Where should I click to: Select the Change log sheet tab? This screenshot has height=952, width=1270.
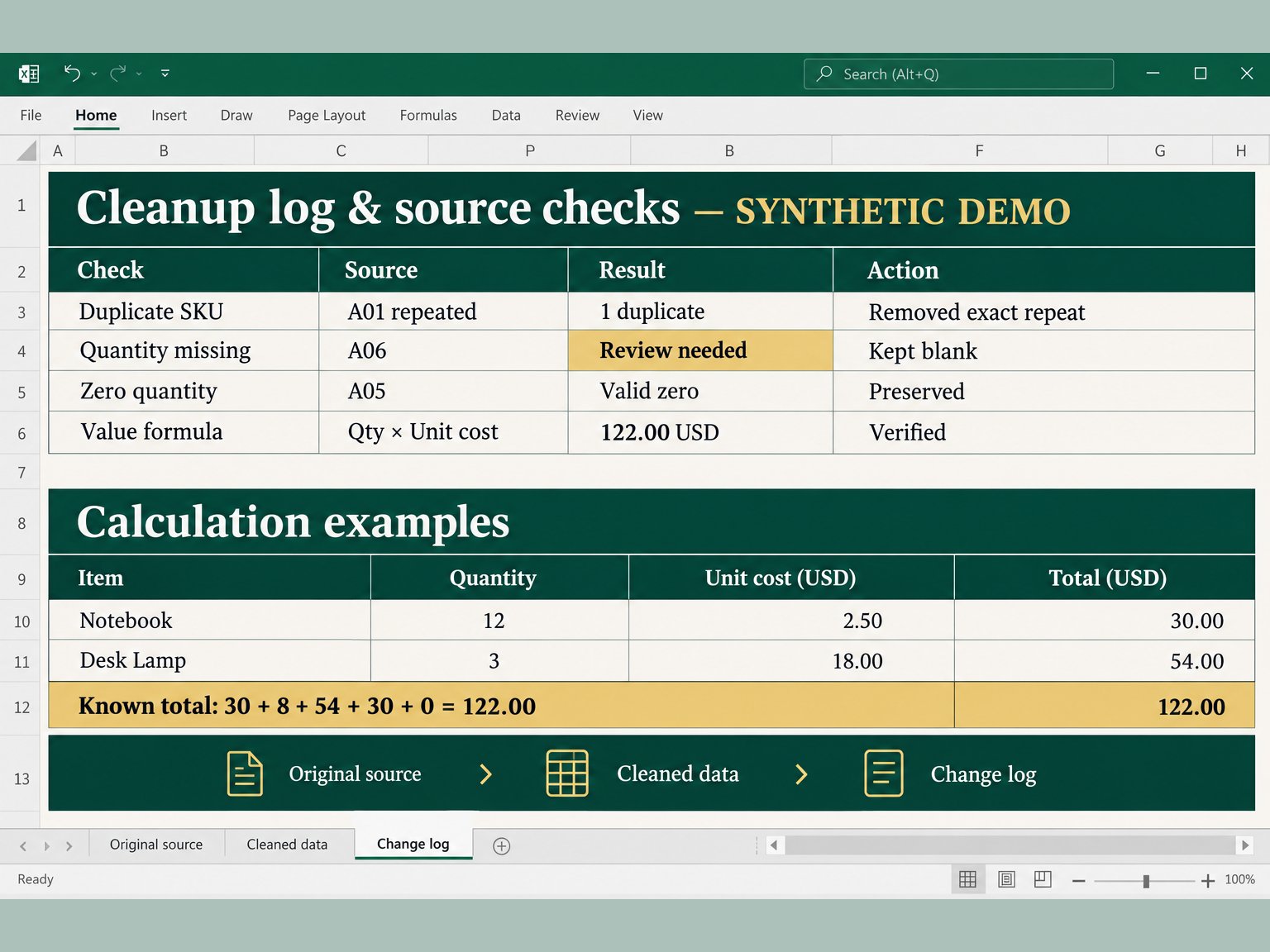[x=413, y=844]
